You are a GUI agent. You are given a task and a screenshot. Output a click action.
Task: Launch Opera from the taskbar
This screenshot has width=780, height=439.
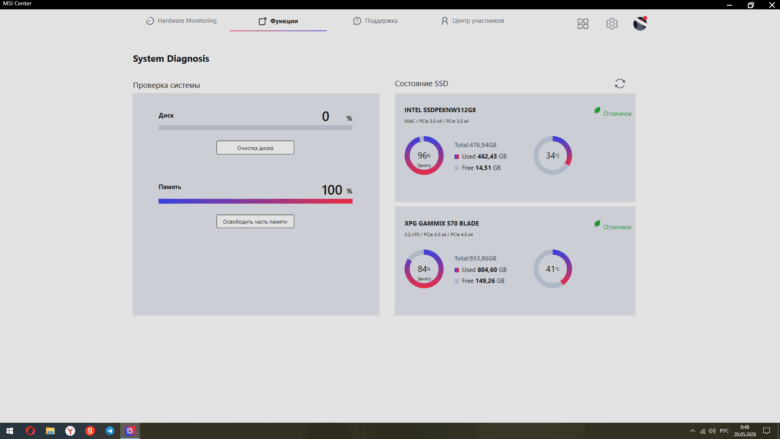[30, 431]
